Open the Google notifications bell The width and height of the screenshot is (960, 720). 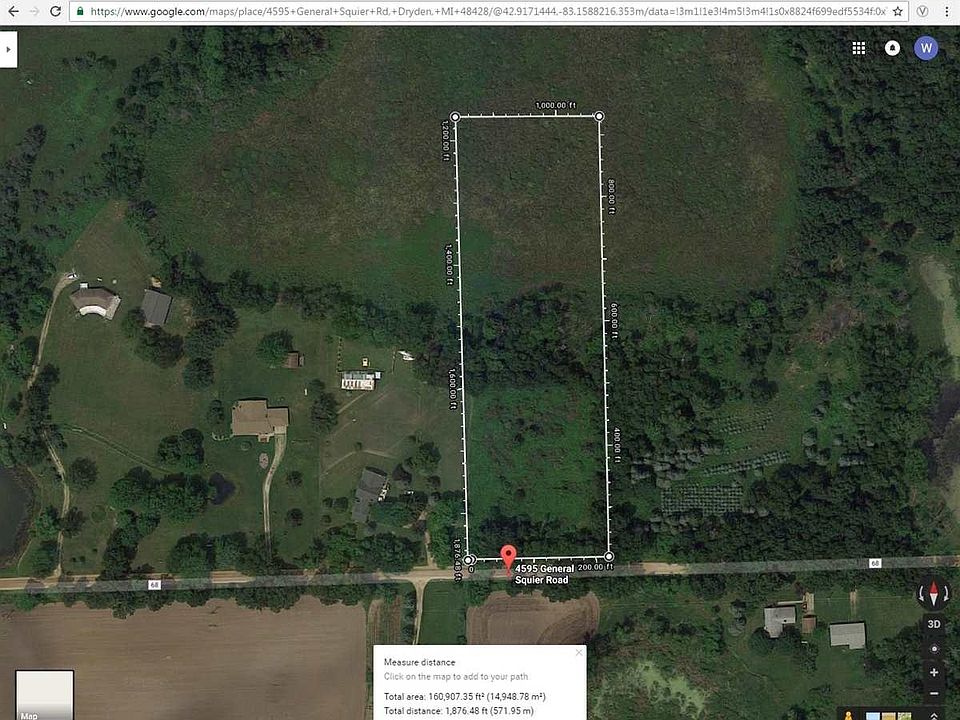[x=892, y=48]
